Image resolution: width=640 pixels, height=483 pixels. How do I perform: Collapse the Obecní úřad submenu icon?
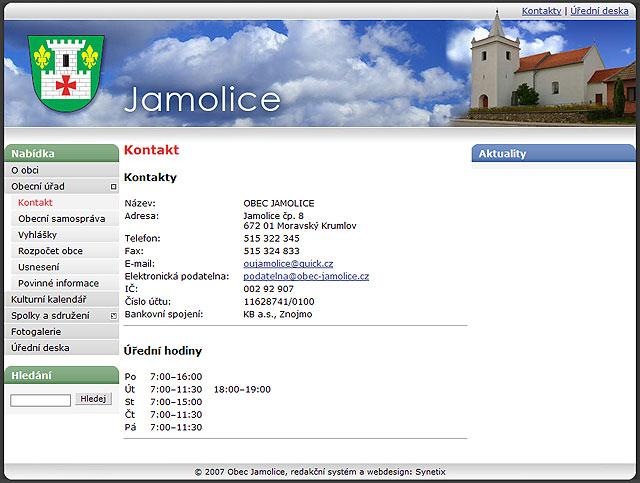click(x=114, y=187)
